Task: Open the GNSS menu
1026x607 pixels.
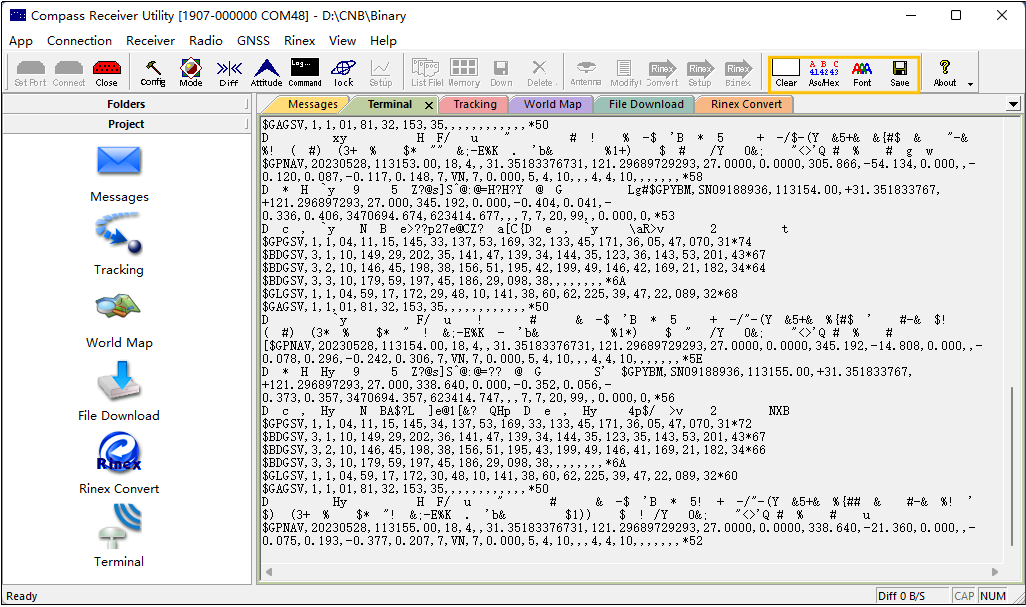Action: [253, 41]
